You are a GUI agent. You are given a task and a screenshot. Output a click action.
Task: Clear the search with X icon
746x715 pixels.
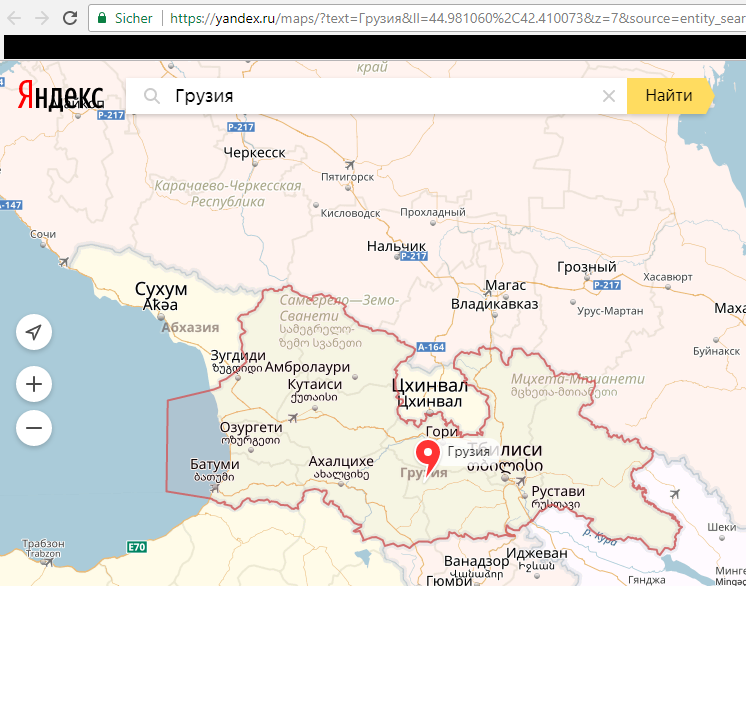coord(609,96)
